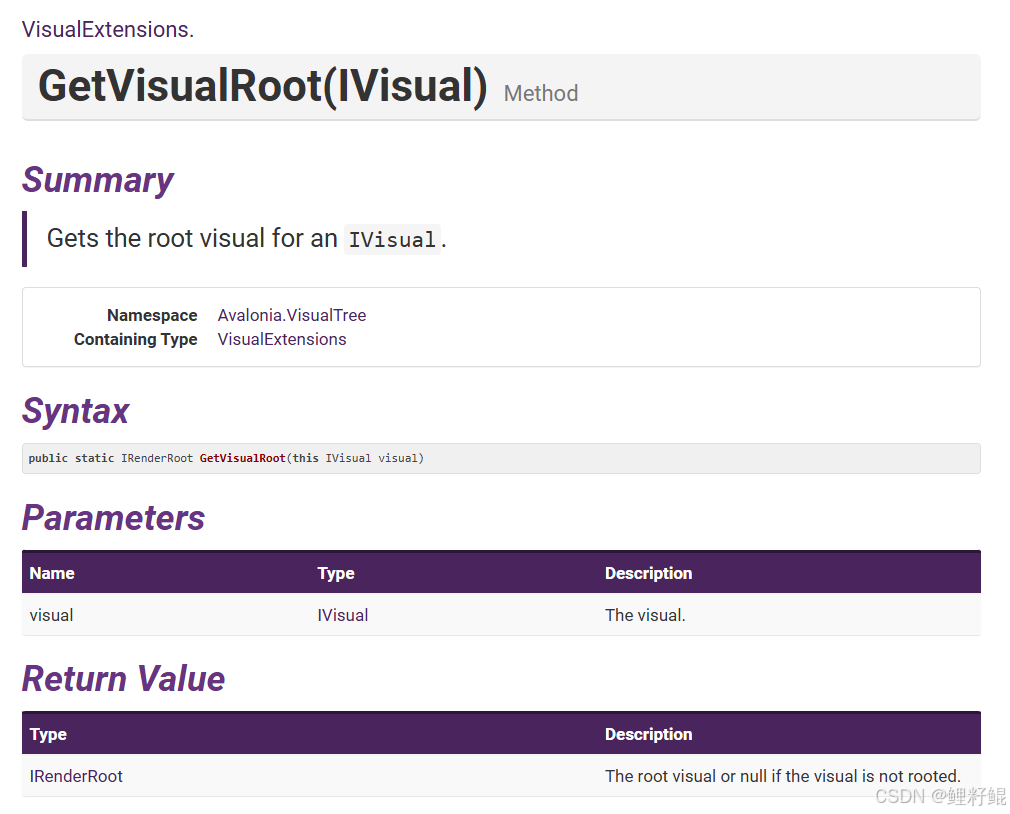The image size is (1010, 814).
Task: Click the Type column header under Return Value
Action: (47, 734)
